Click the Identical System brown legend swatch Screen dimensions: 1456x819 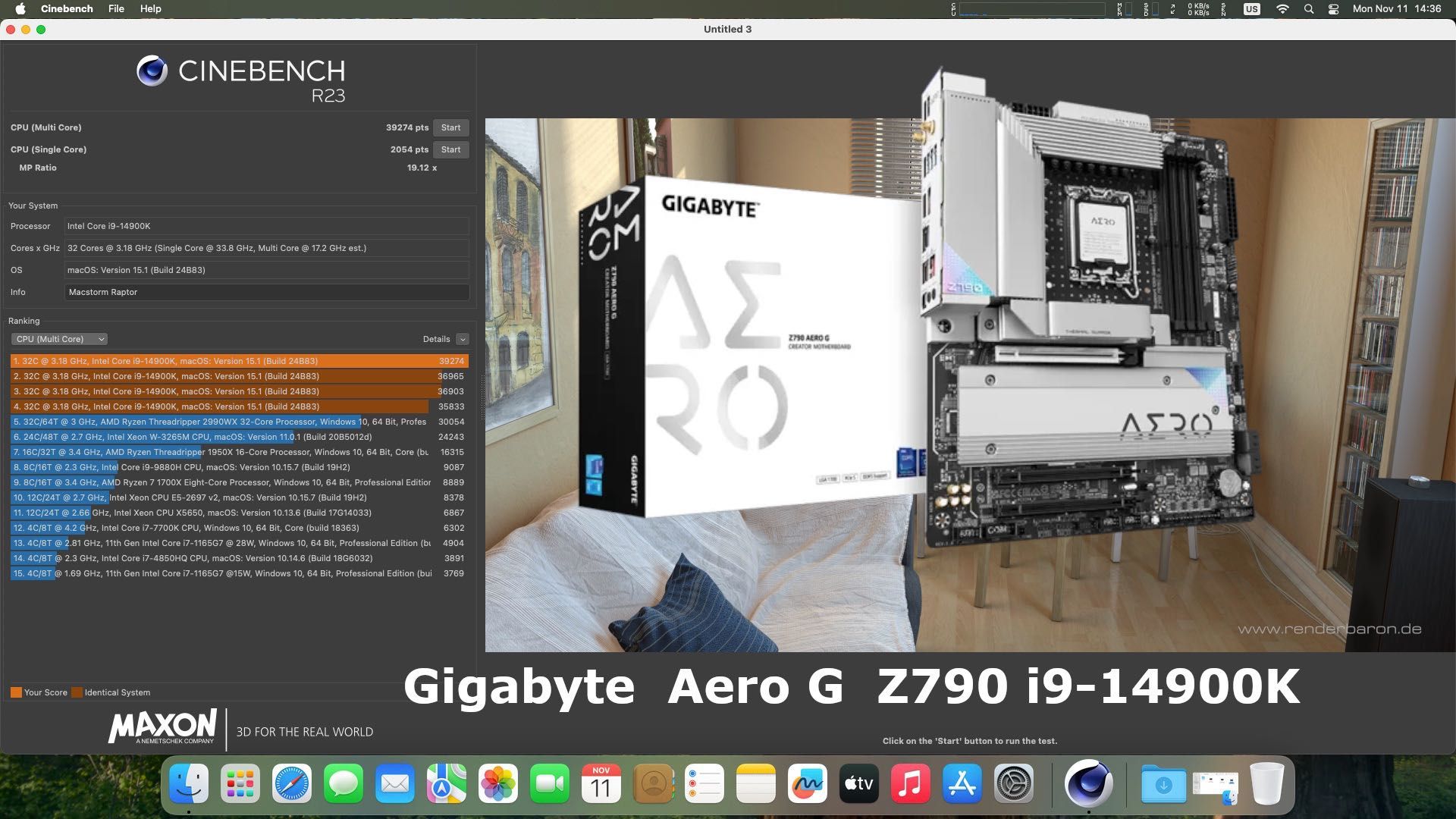coord(77,692)
